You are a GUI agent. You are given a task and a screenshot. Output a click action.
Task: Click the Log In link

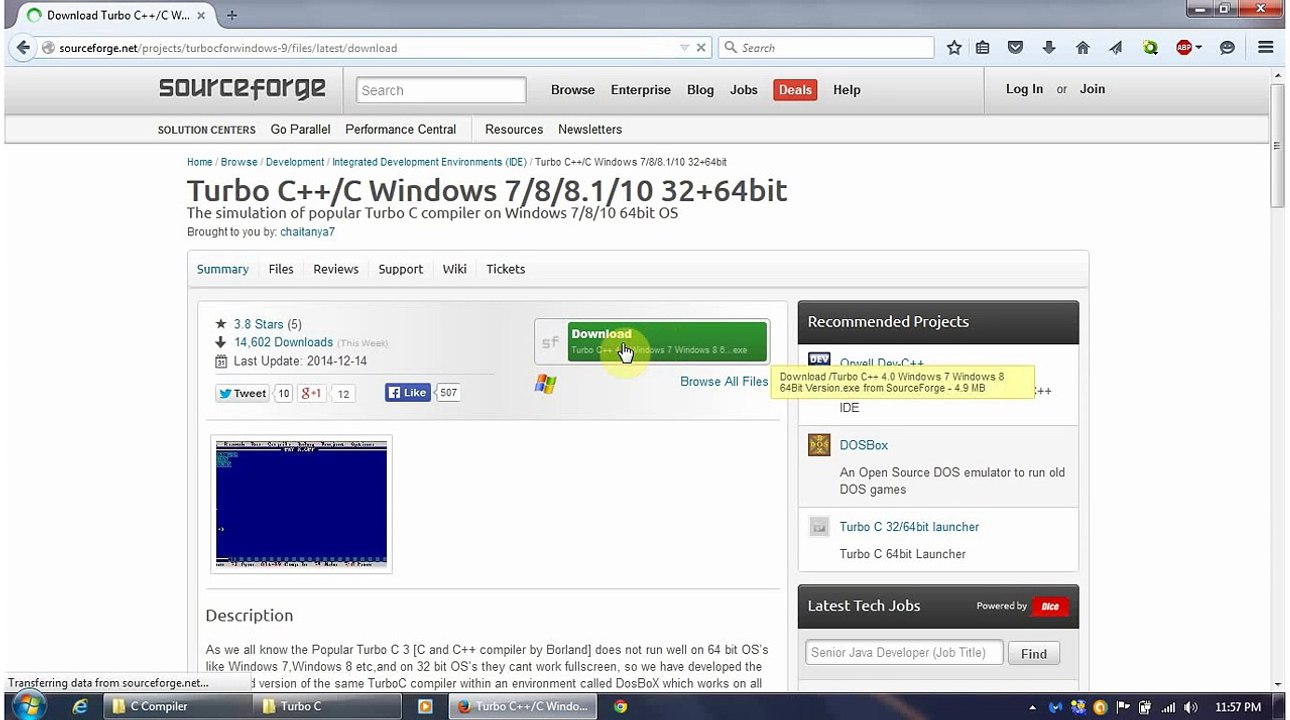(x=1024, y=89)
